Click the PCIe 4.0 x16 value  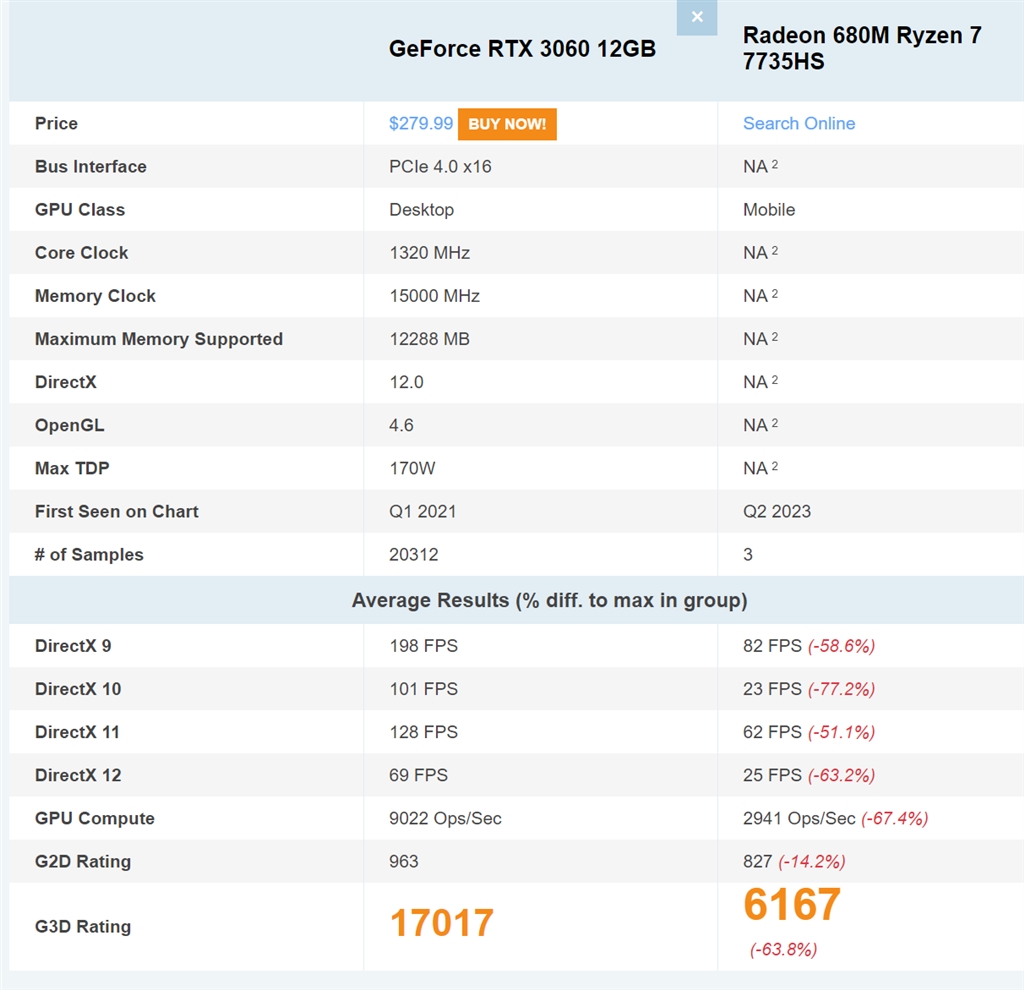[x=440, y=167]
